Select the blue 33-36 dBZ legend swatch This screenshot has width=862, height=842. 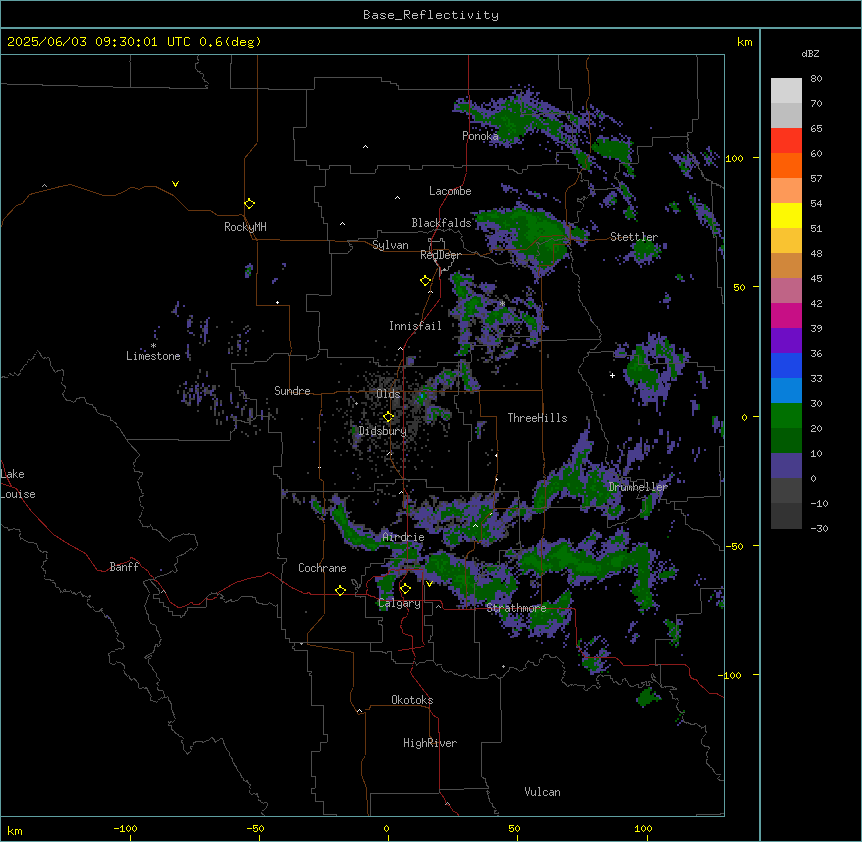click(786, 365)
